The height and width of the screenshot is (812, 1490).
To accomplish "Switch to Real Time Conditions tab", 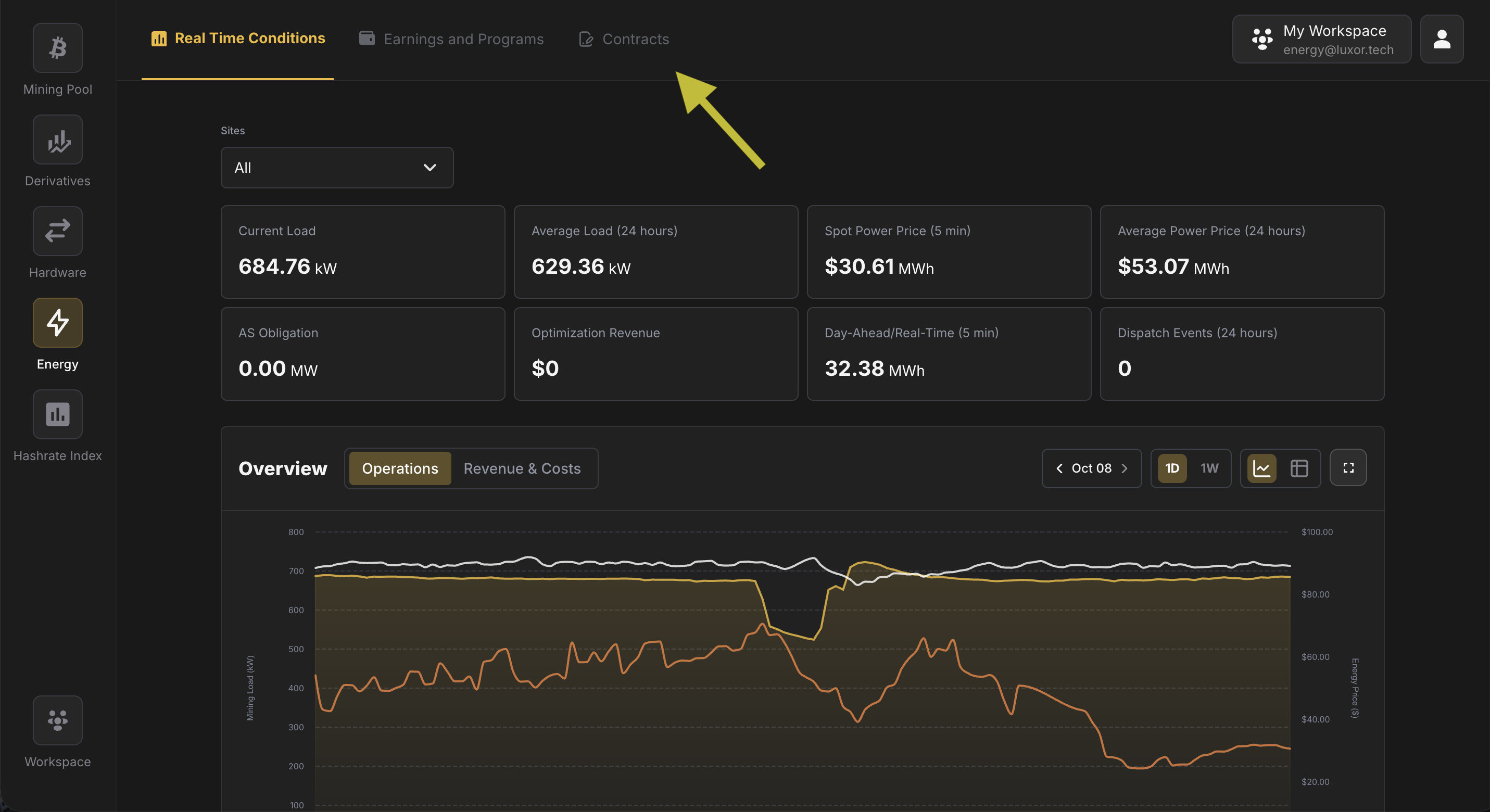I will [x=238, y=39].
